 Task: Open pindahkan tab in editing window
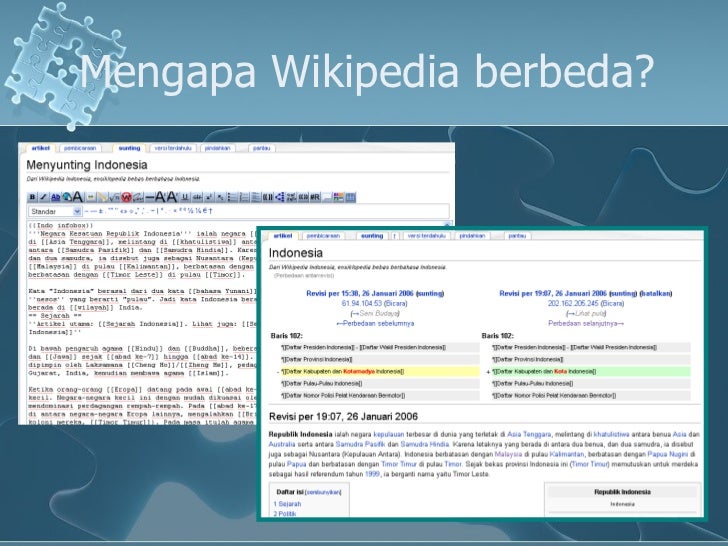(217, 148)
